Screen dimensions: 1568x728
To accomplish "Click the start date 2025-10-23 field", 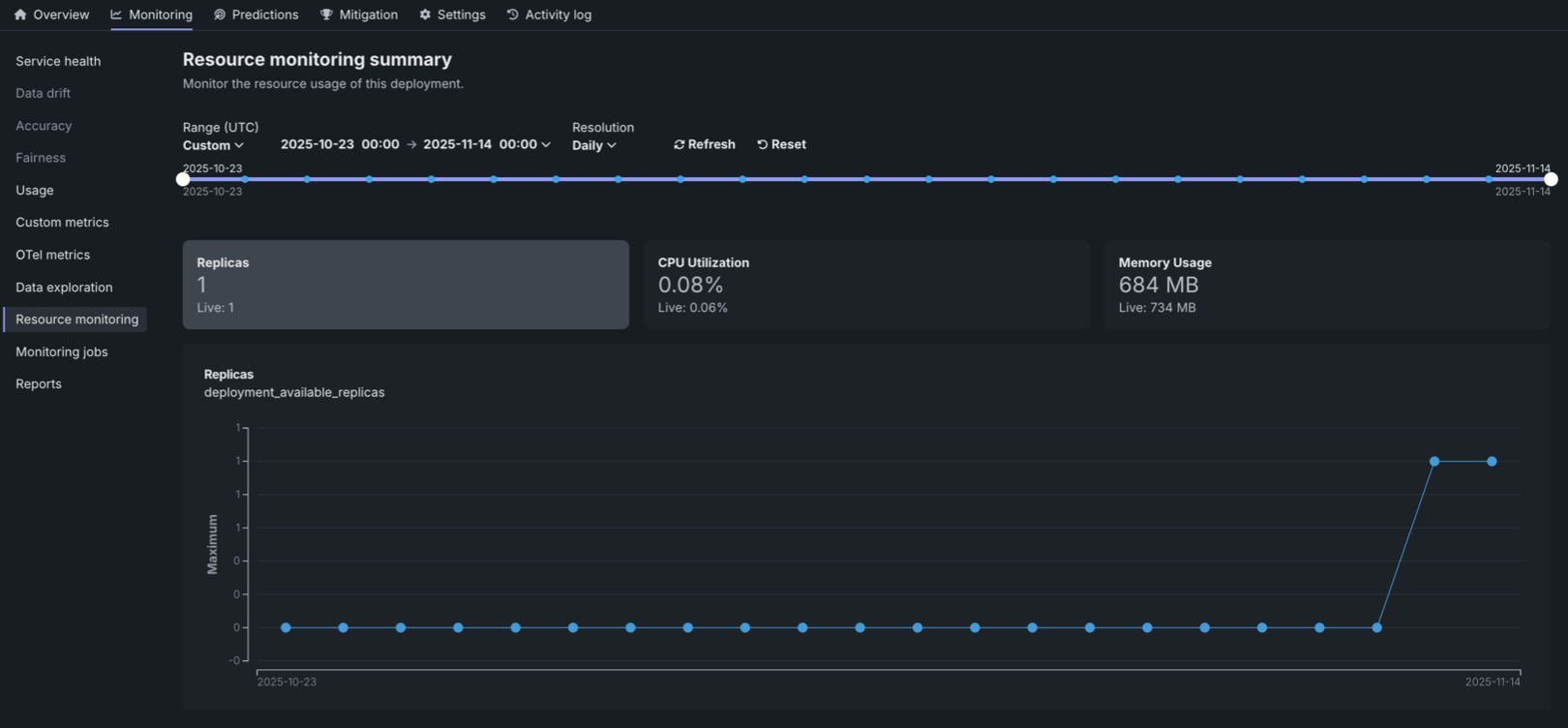I will [317, 144].
